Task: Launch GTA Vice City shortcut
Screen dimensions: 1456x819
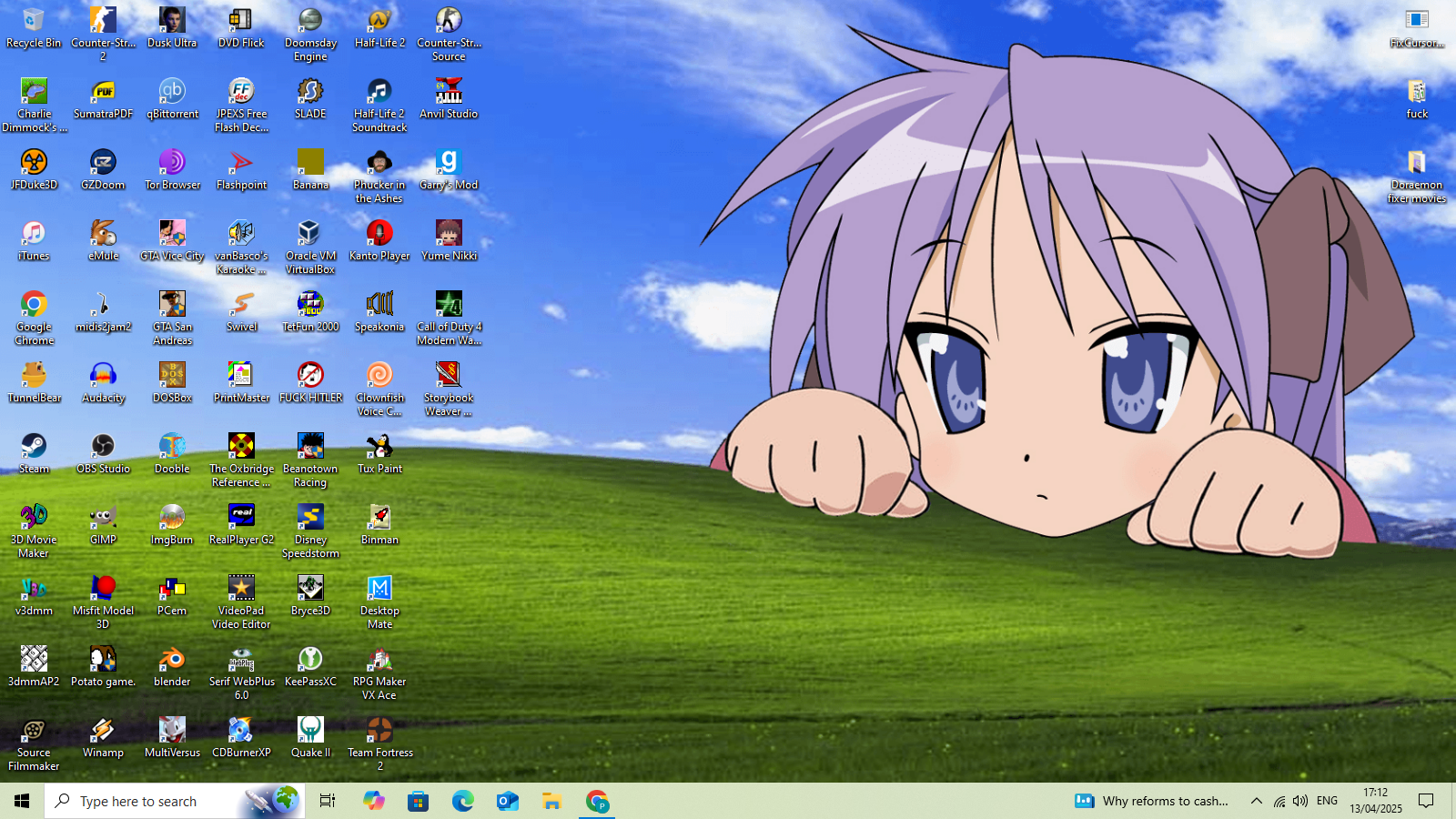Action: [172, 240]
